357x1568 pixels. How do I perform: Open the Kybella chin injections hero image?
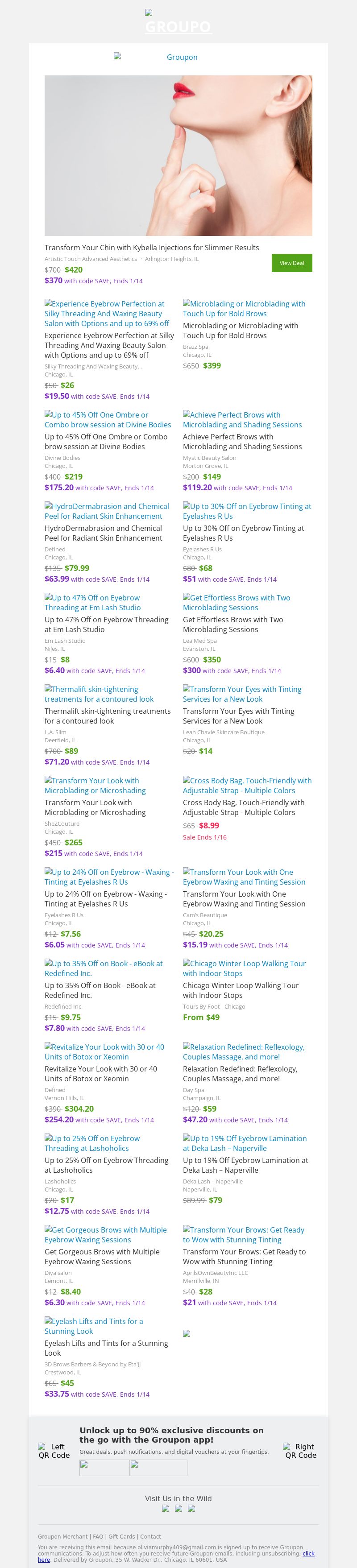[x=178, y=155]
